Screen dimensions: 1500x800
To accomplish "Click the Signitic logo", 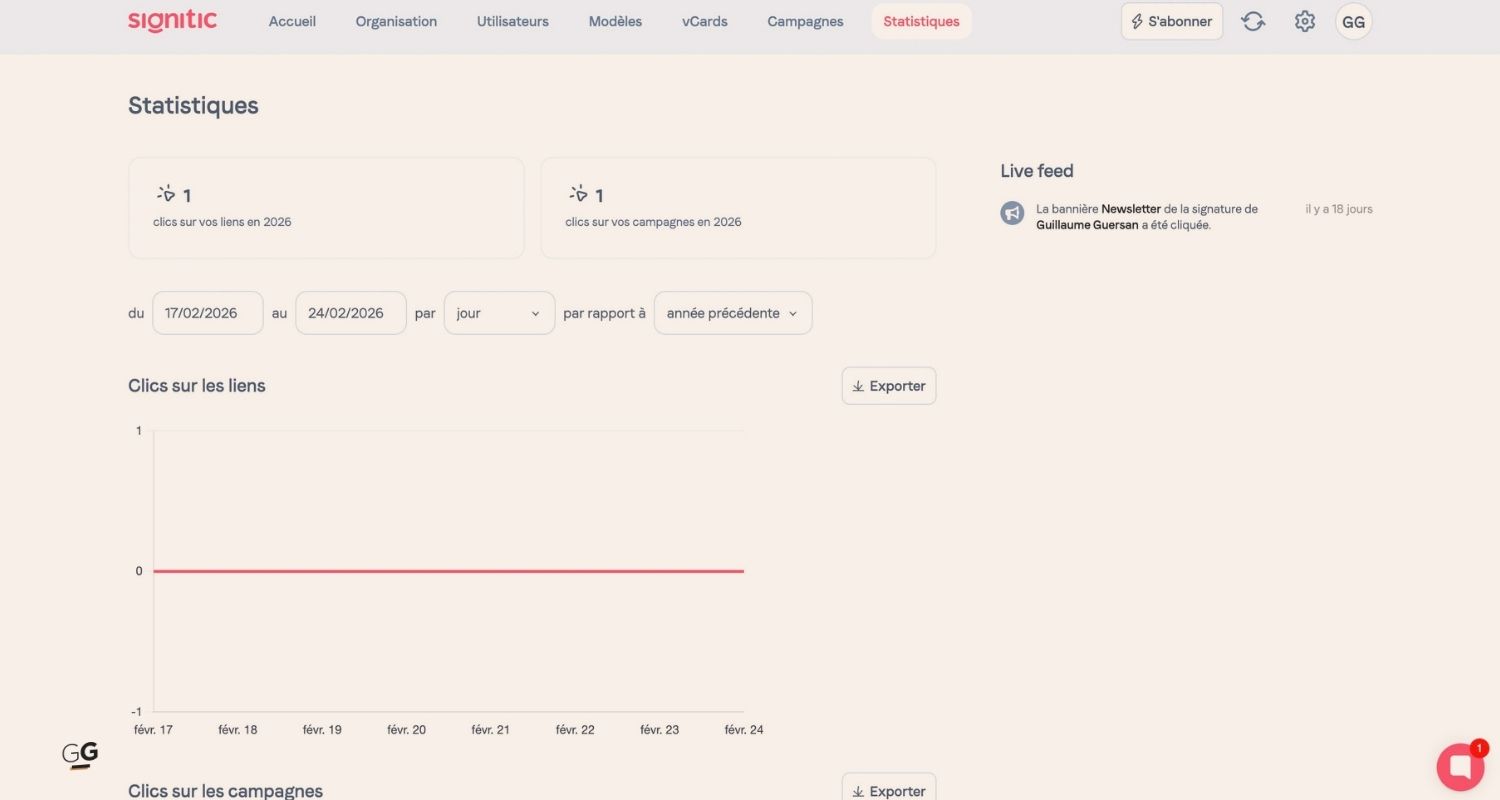I will point(172,21).
